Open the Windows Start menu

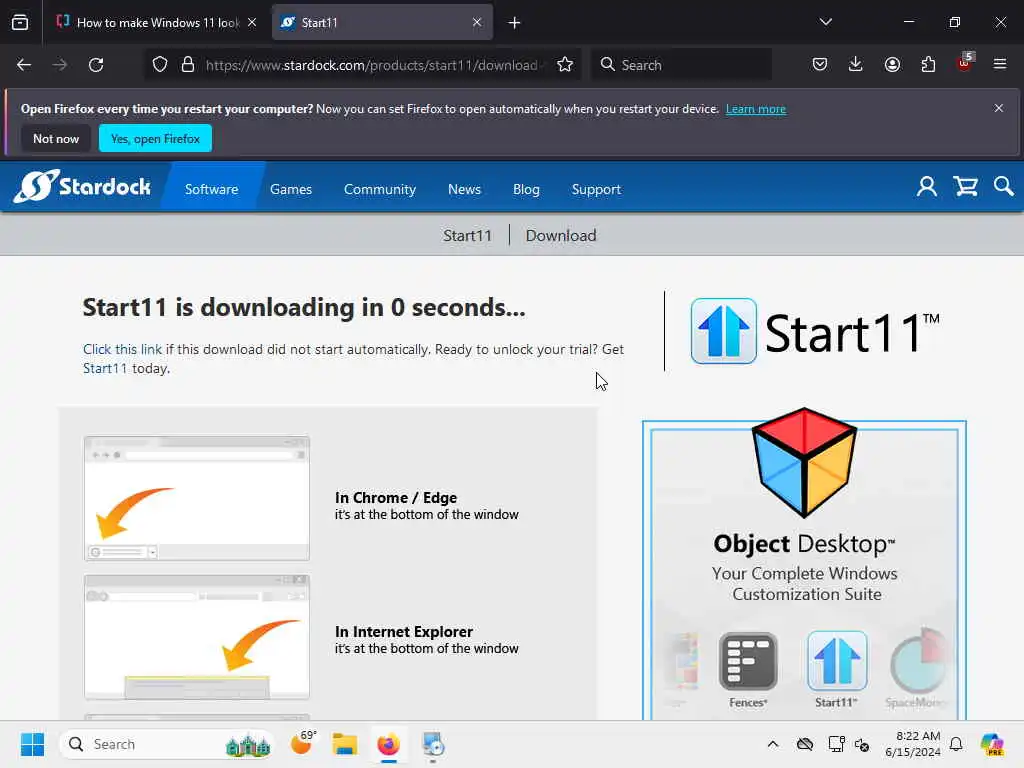click(32, 744)
